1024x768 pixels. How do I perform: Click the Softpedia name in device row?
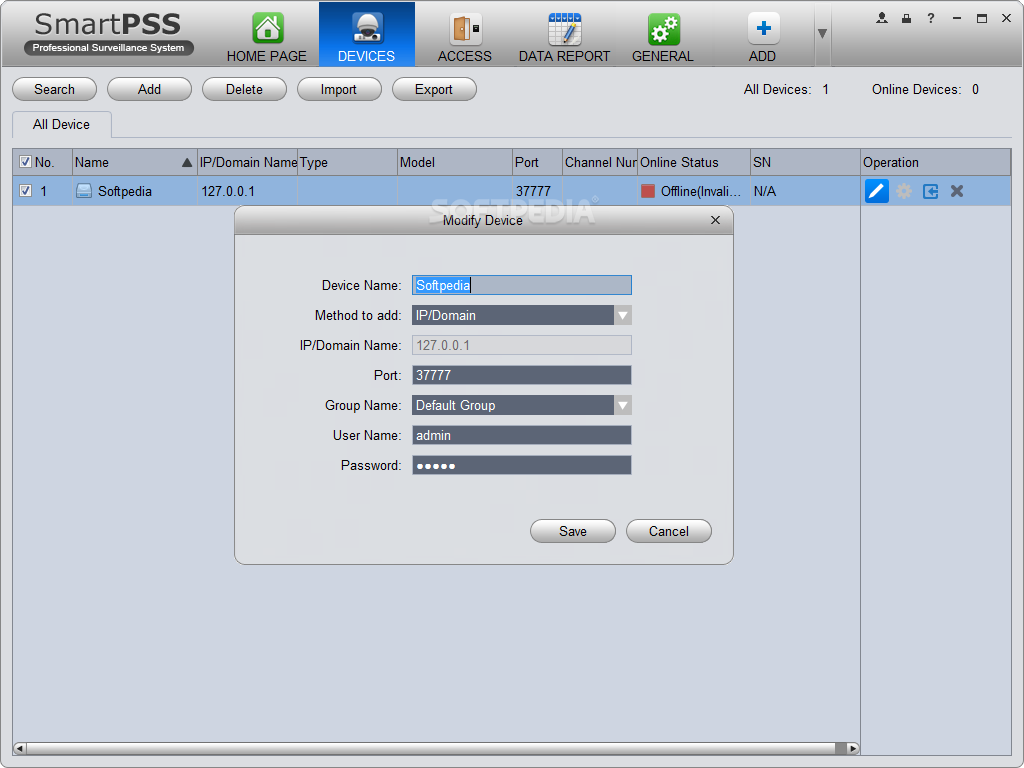(125, 191)
